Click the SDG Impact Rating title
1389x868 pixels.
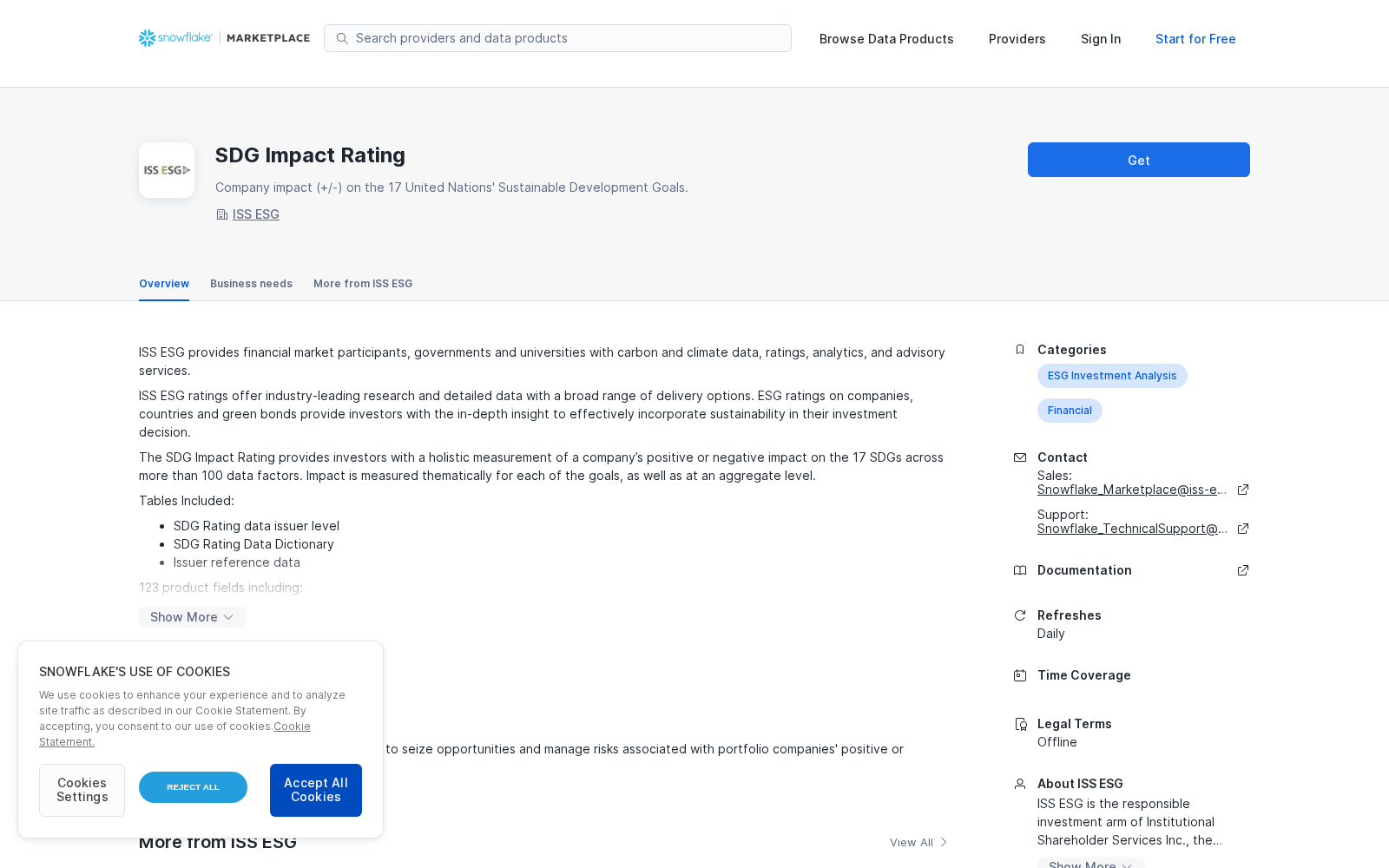[310, 155]
